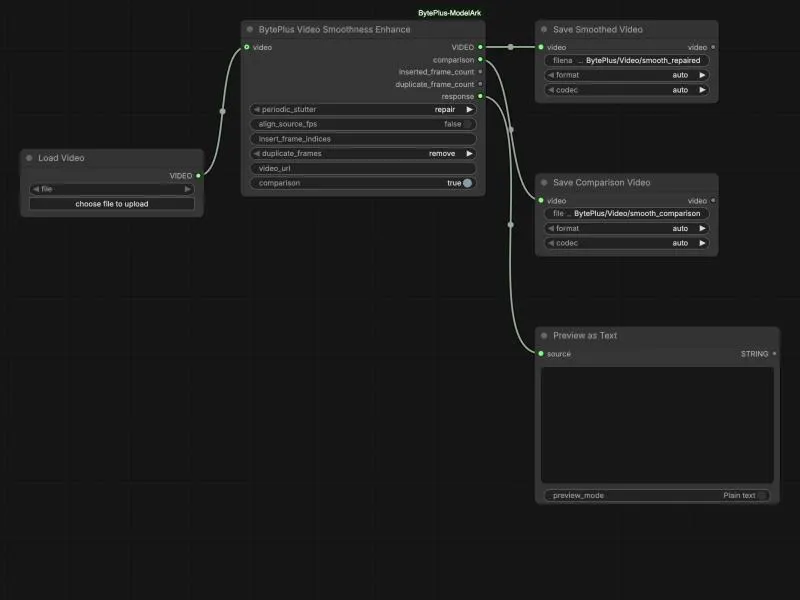Step periodic_stutter to previous option
This screenshot has width=800, height=600.
click(x=257, y=110)
